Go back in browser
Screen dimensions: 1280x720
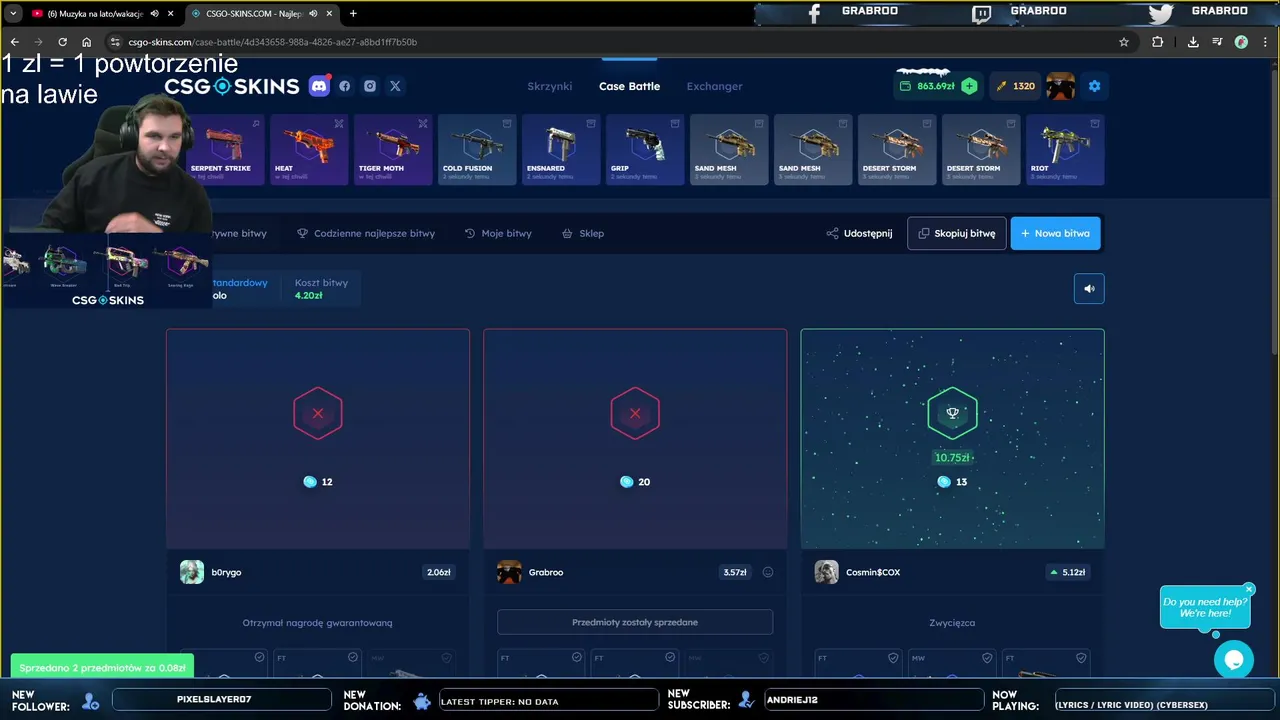14,42
